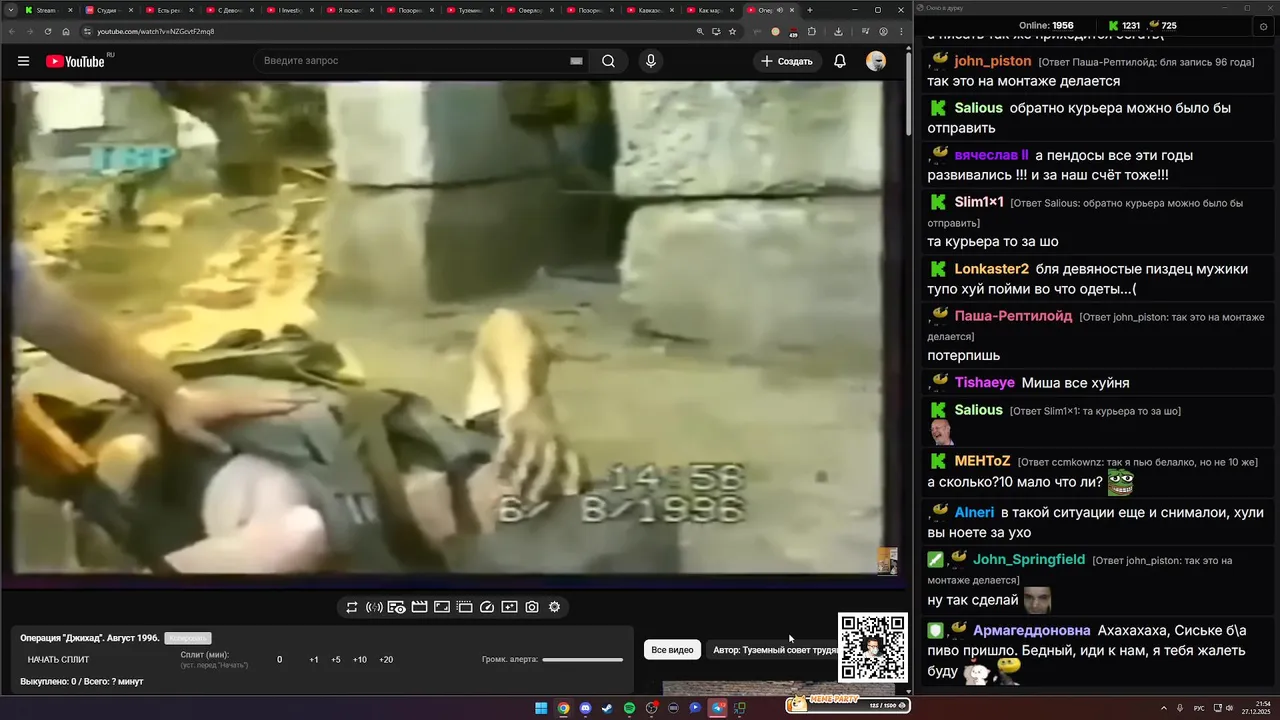Start voice search with the microphone icon
Image resolution: width=1280 pixels, height=720 pixels.
[x=651, y=61]
